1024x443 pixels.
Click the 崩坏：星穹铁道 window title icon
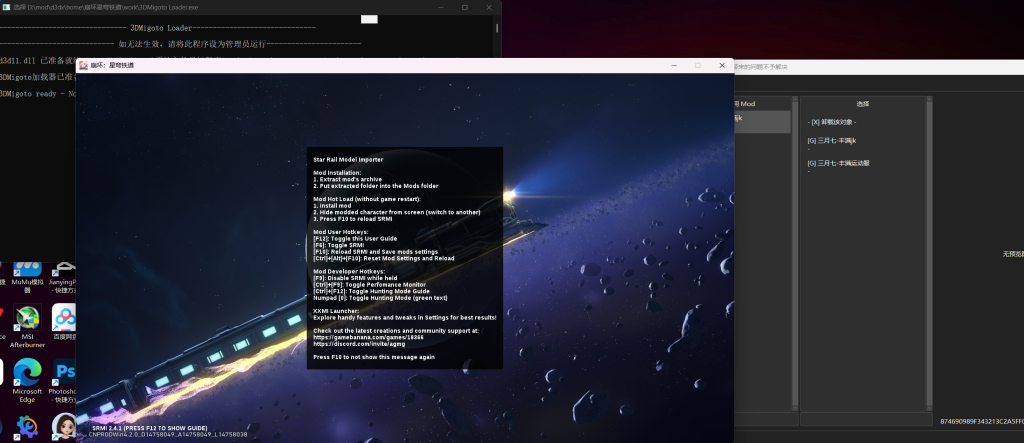(x=84, y=65)
